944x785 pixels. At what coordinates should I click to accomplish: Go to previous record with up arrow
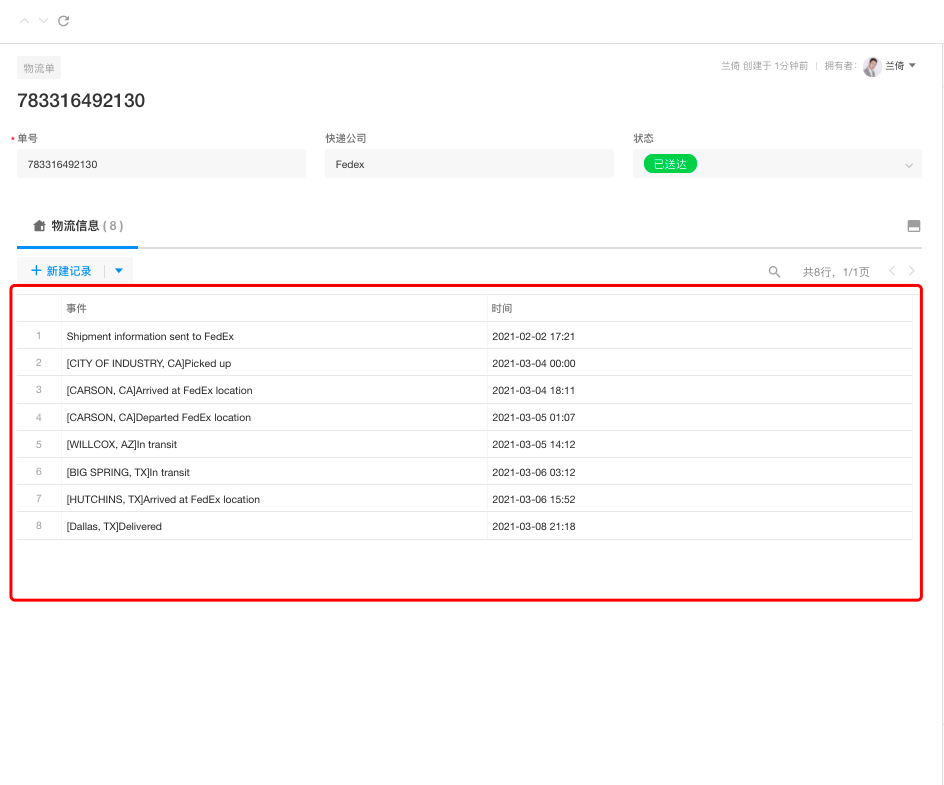pyautogui.click(x=25, y=21)
